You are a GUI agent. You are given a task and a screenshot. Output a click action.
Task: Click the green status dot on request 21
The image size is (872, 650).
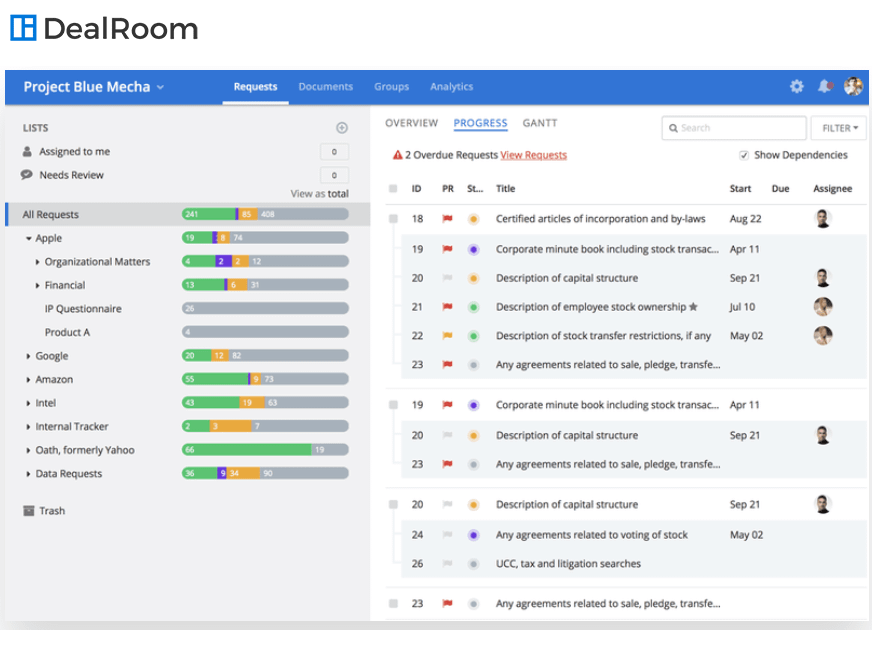pyautogui.click(x=473, y=307)
